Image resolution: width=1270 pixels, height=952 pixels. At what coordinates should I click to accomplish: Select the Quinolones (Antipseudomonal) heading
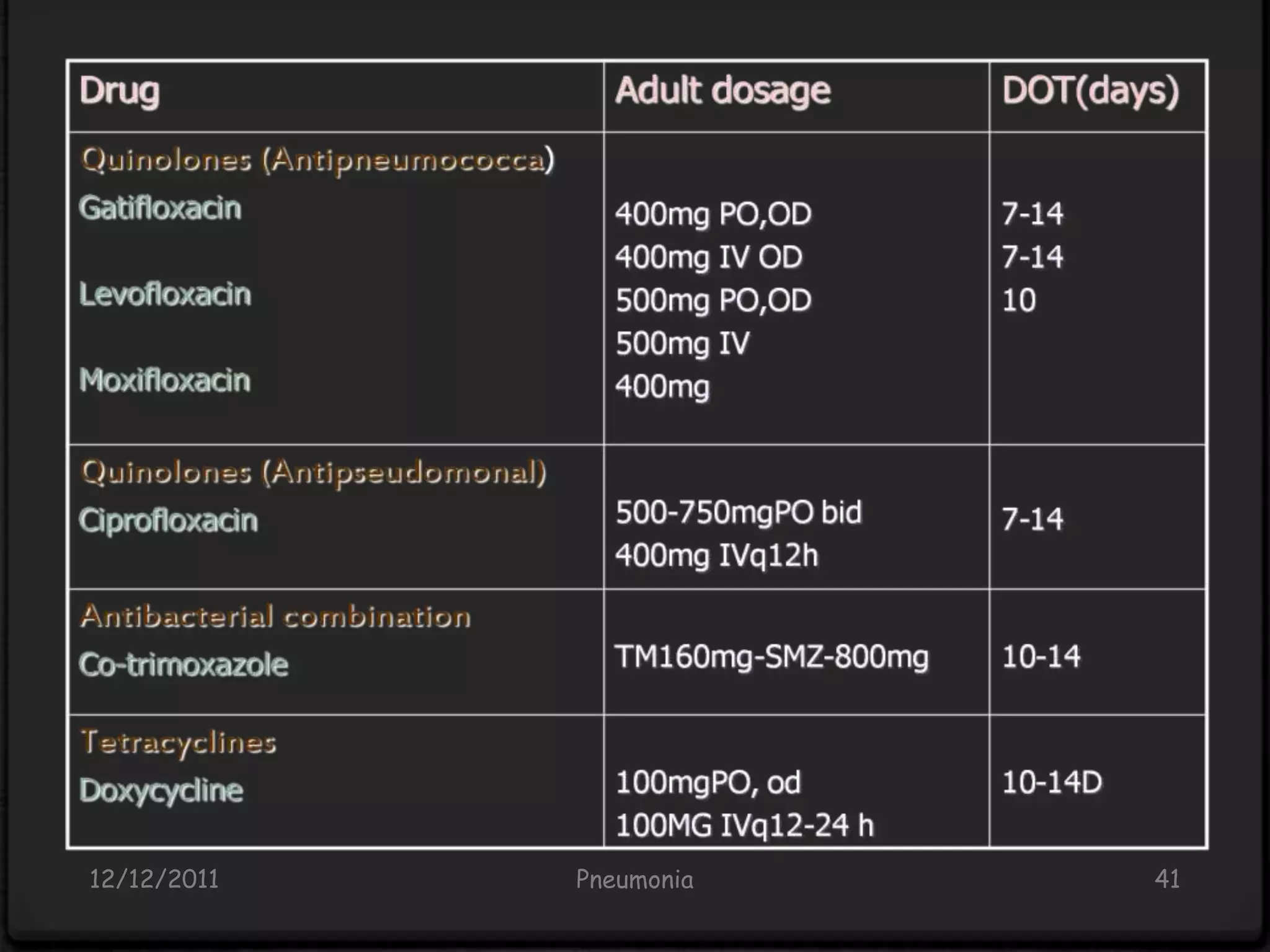tap(314, 472)
